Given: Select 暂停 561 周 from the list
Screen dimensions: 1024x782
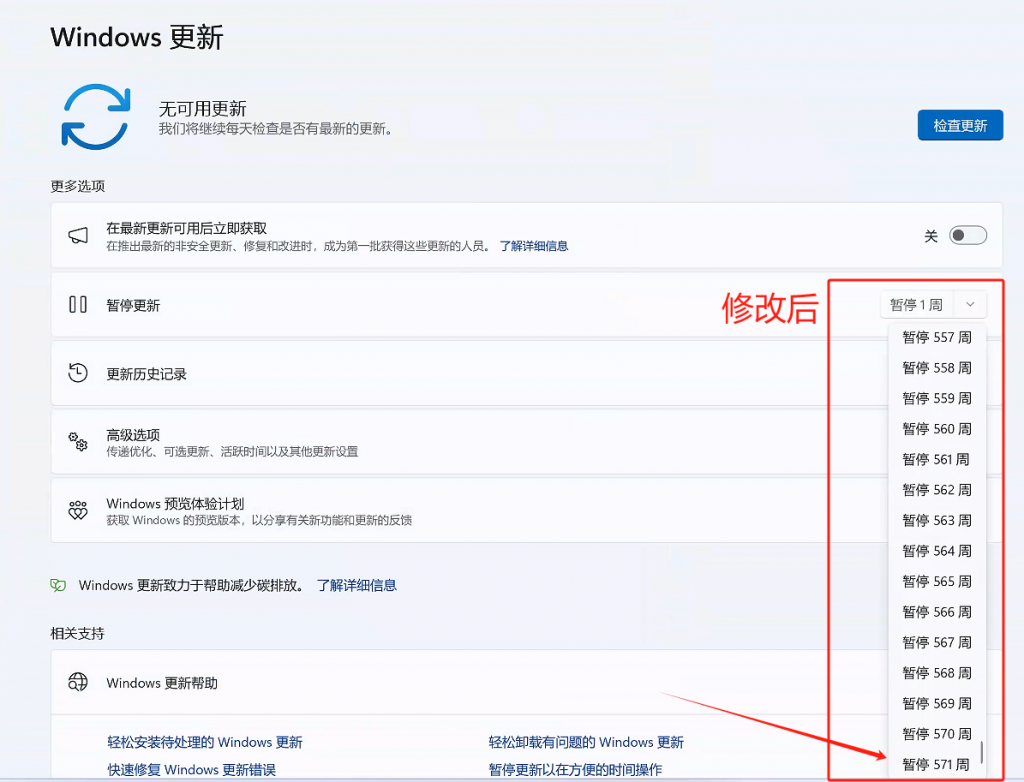Looking at the screenshot, I should [x=937, y=459].
